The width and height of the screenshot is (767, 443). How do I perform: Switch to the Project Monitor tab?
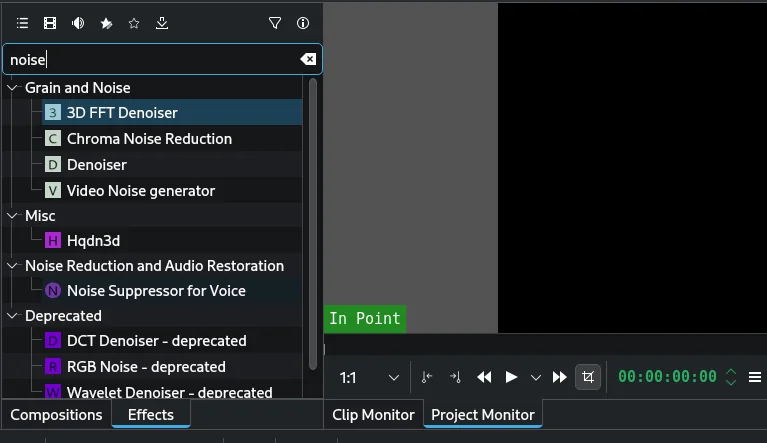click(x=483, y=415)
